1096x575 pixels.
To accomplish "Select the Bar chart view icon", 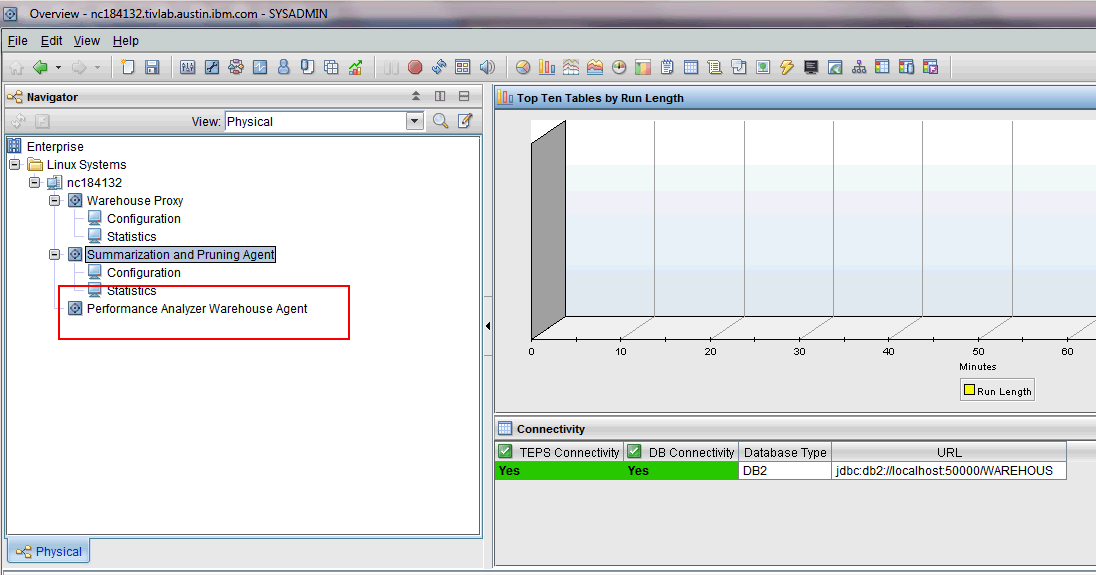I will tap(547, 67).
